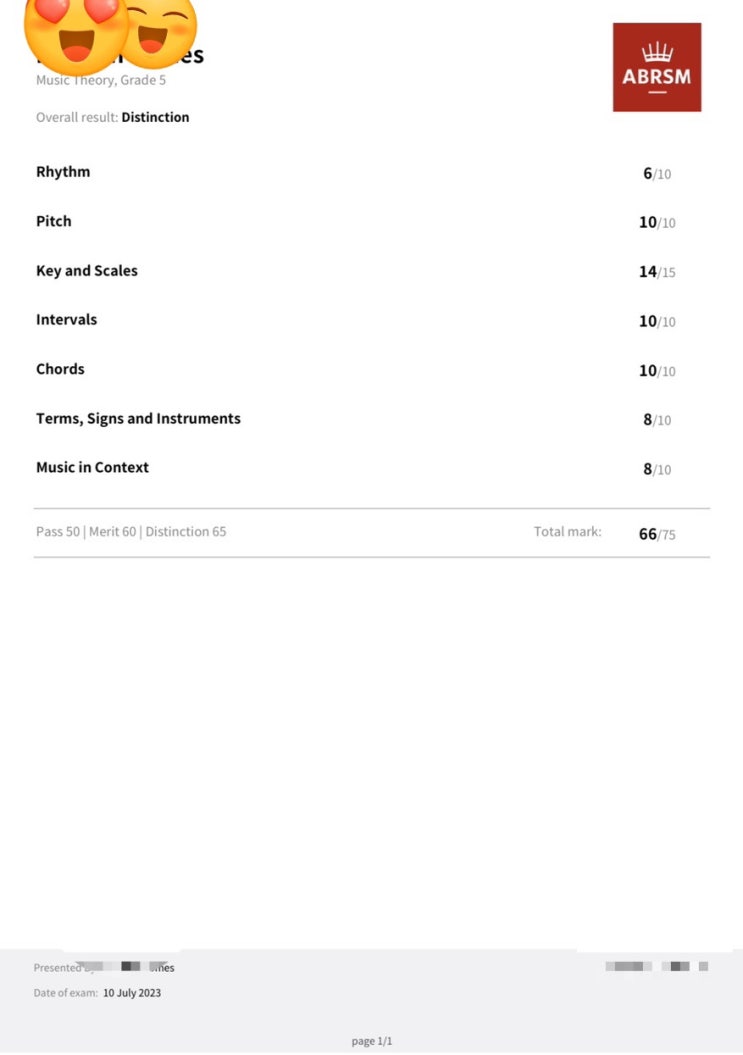The image size is (743, 1055).
Task: Click the page 1/1 indicator
Action: (372, 1041)
